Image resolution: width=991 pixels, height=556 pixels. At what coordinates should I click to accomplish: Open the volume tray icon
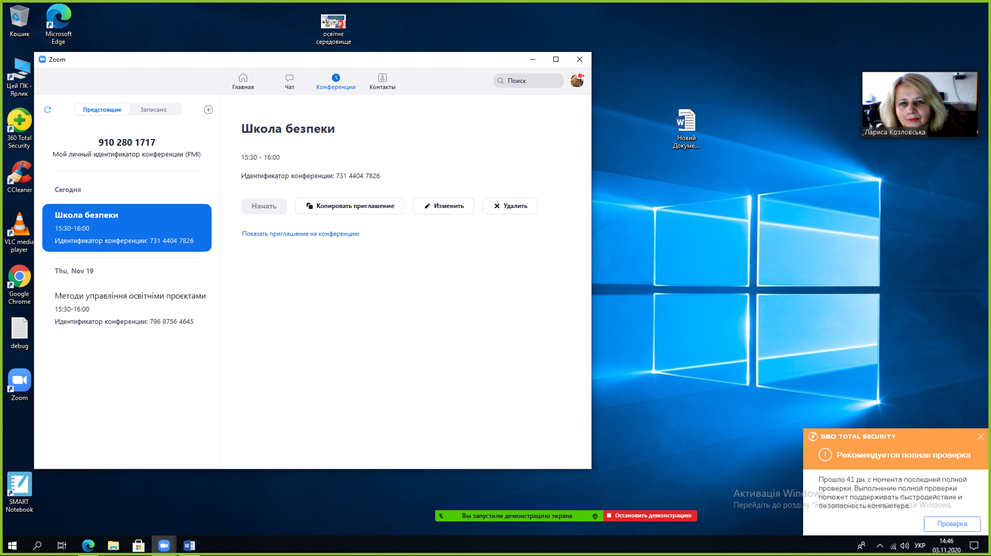[904, 545]
